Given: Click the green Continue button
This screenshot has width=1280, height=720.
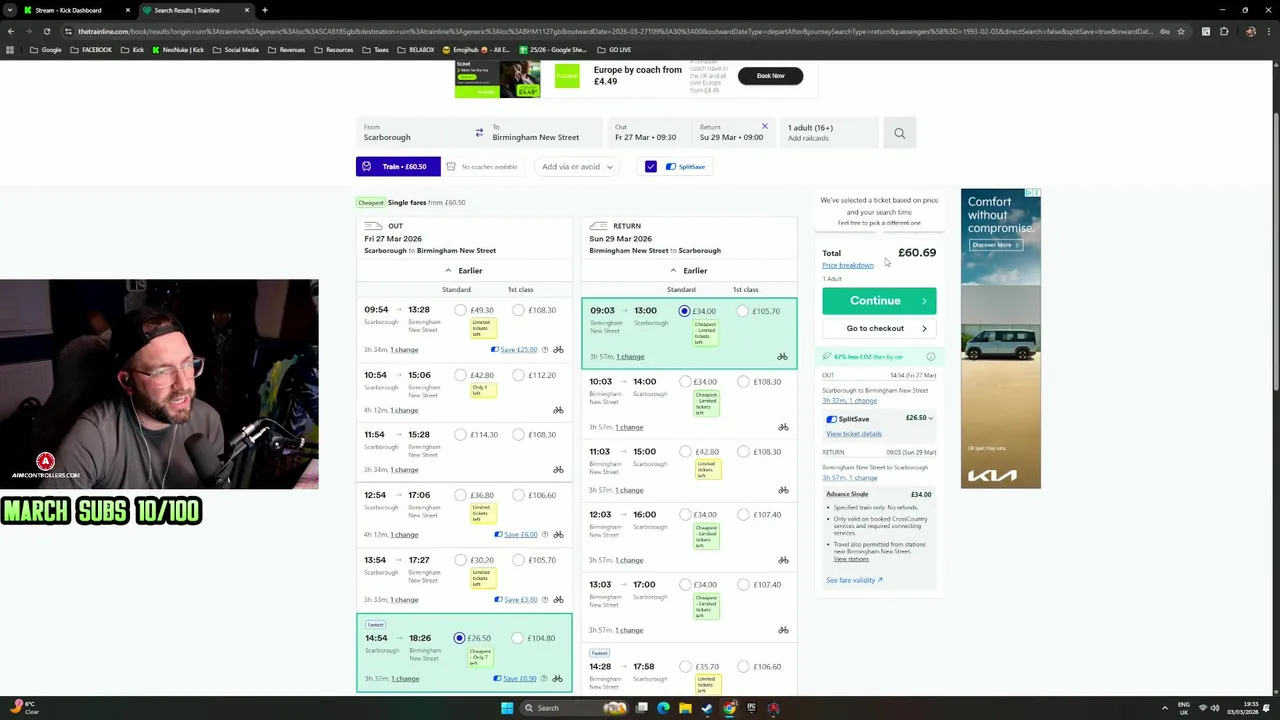Looking at the screenshot, I should (x=879, y=301).
